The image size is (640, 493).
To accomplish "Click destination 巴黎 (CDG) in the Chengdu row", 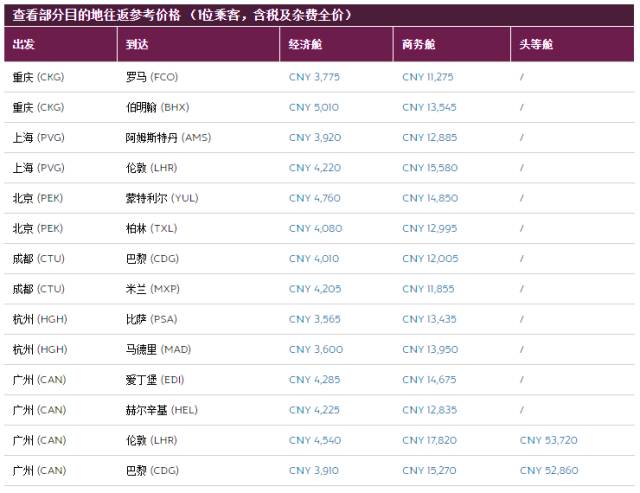I will (x=152, y=258).
